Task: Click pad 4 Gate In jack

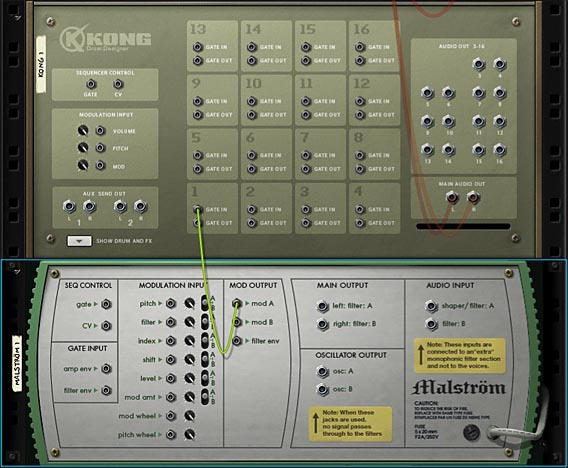Action: click(360, 209)
